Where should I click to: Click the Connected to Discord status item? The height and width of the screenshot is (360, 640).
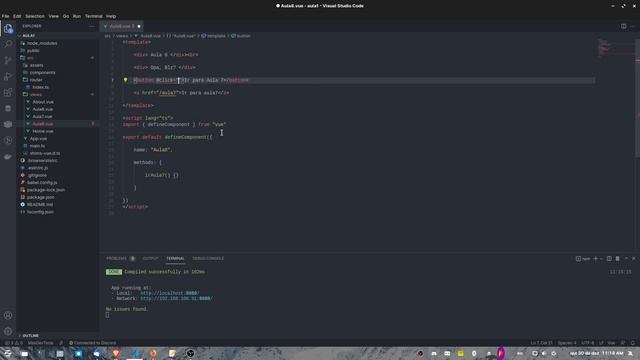[x=93, y=343]
